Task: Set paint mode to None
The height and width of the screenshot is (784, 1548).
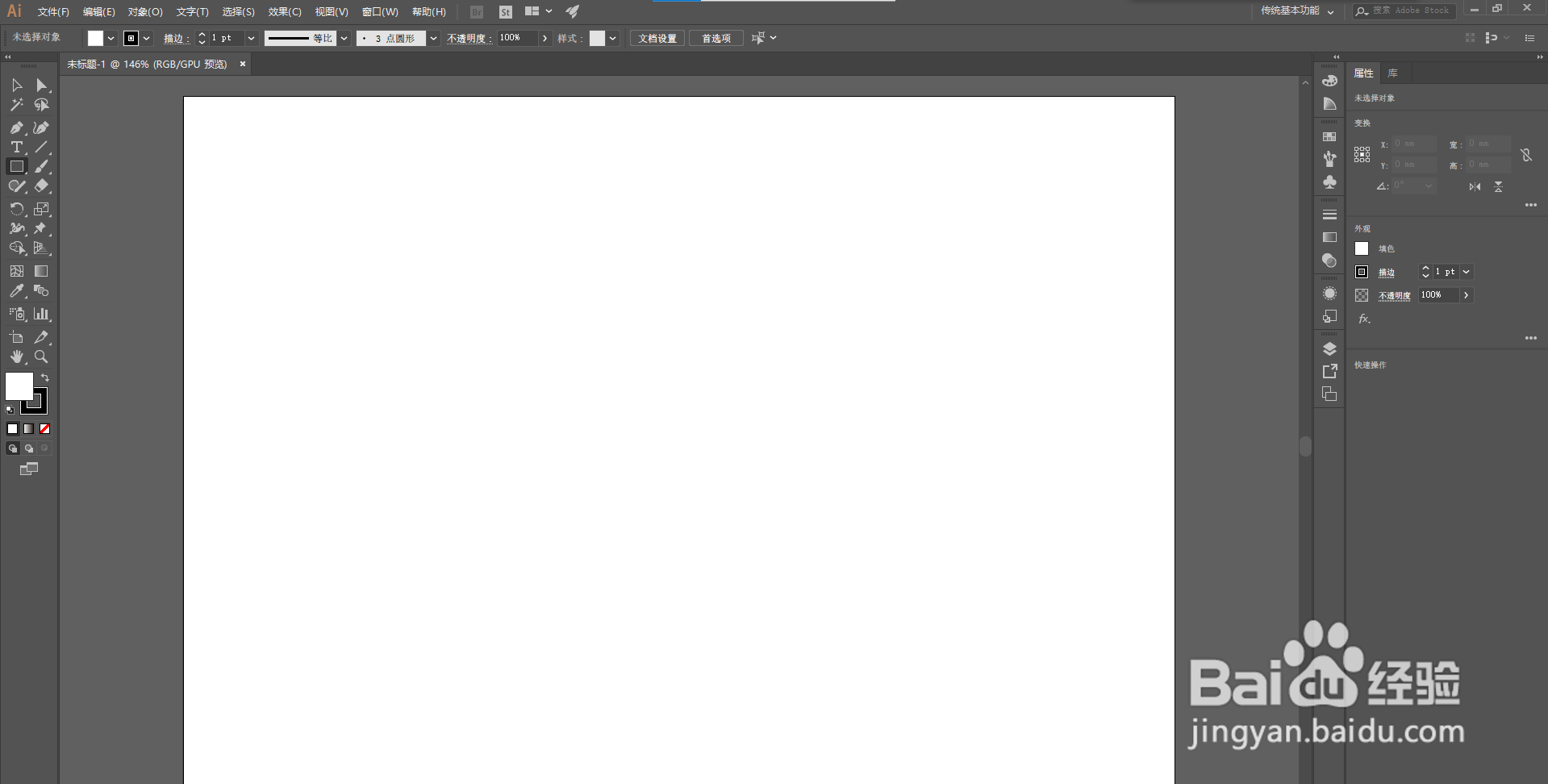Action: [x=45, y=429]
